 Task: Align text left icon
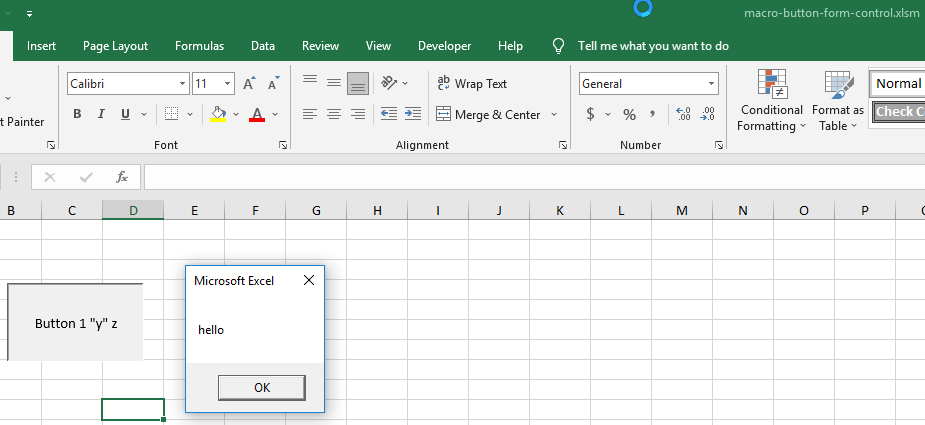[310, 114]
